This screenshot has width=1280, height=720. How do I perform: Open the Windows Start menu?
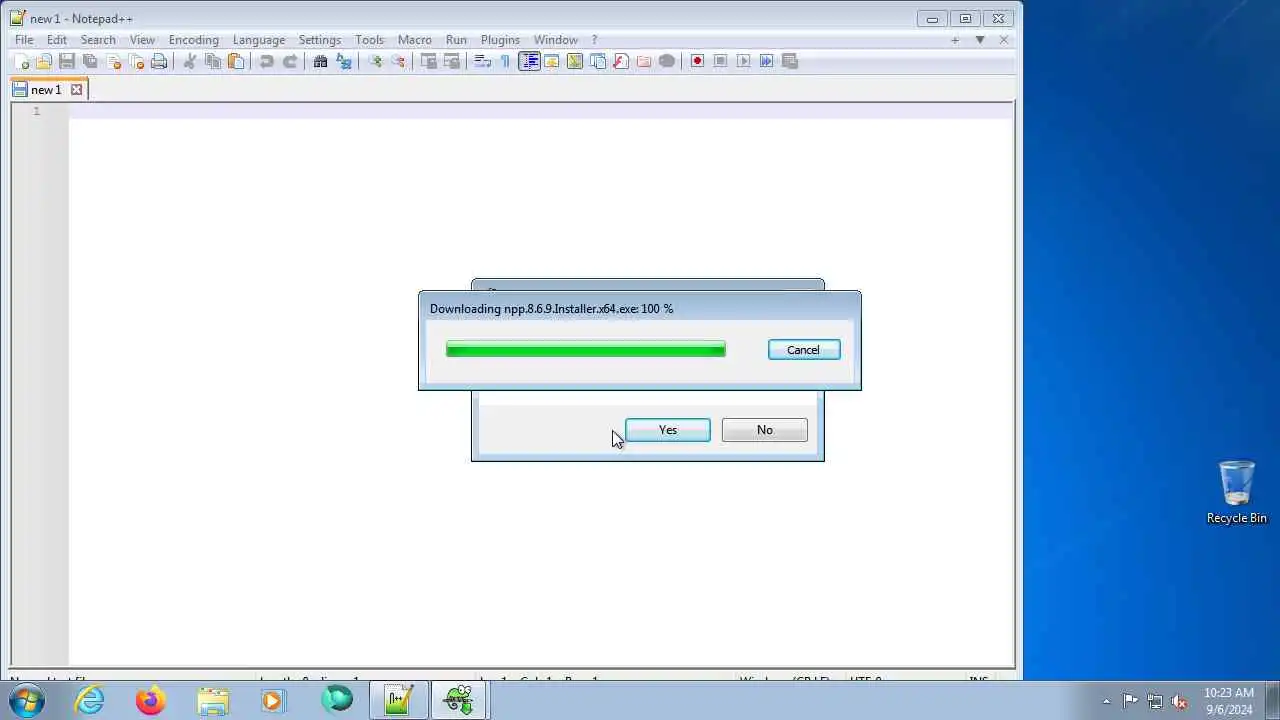(27, 700)
